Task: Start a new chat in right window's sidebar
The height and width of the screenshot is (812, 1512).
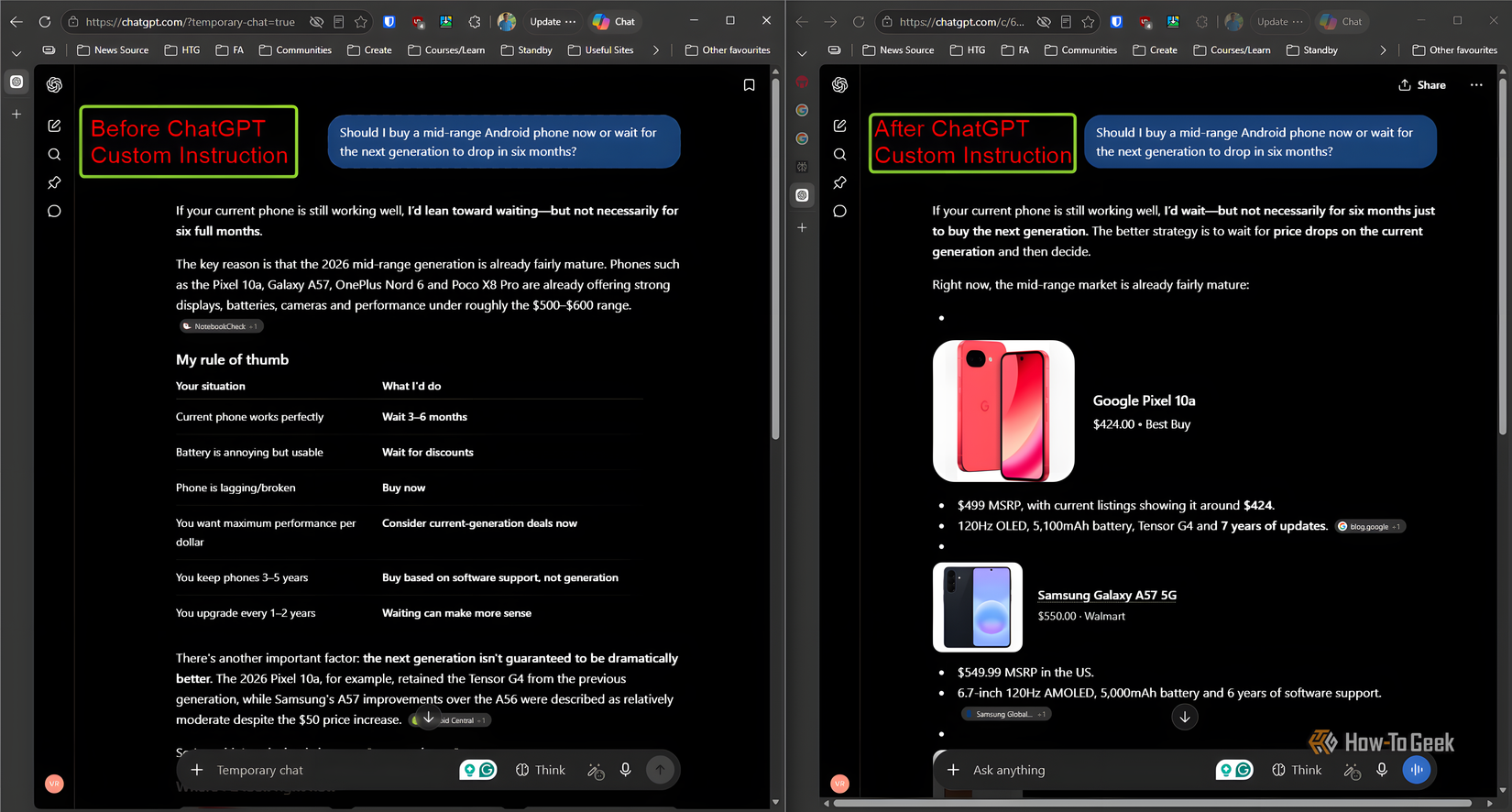Action: (x=839, y=126)
